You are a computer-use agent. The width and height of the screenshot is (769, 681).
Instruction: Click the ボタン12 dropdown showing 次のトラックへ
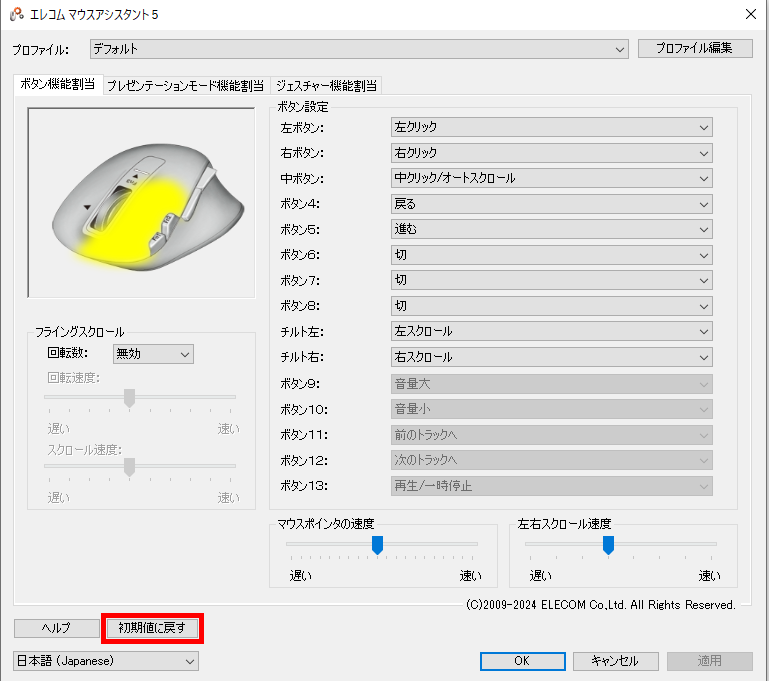click(551, 460)
